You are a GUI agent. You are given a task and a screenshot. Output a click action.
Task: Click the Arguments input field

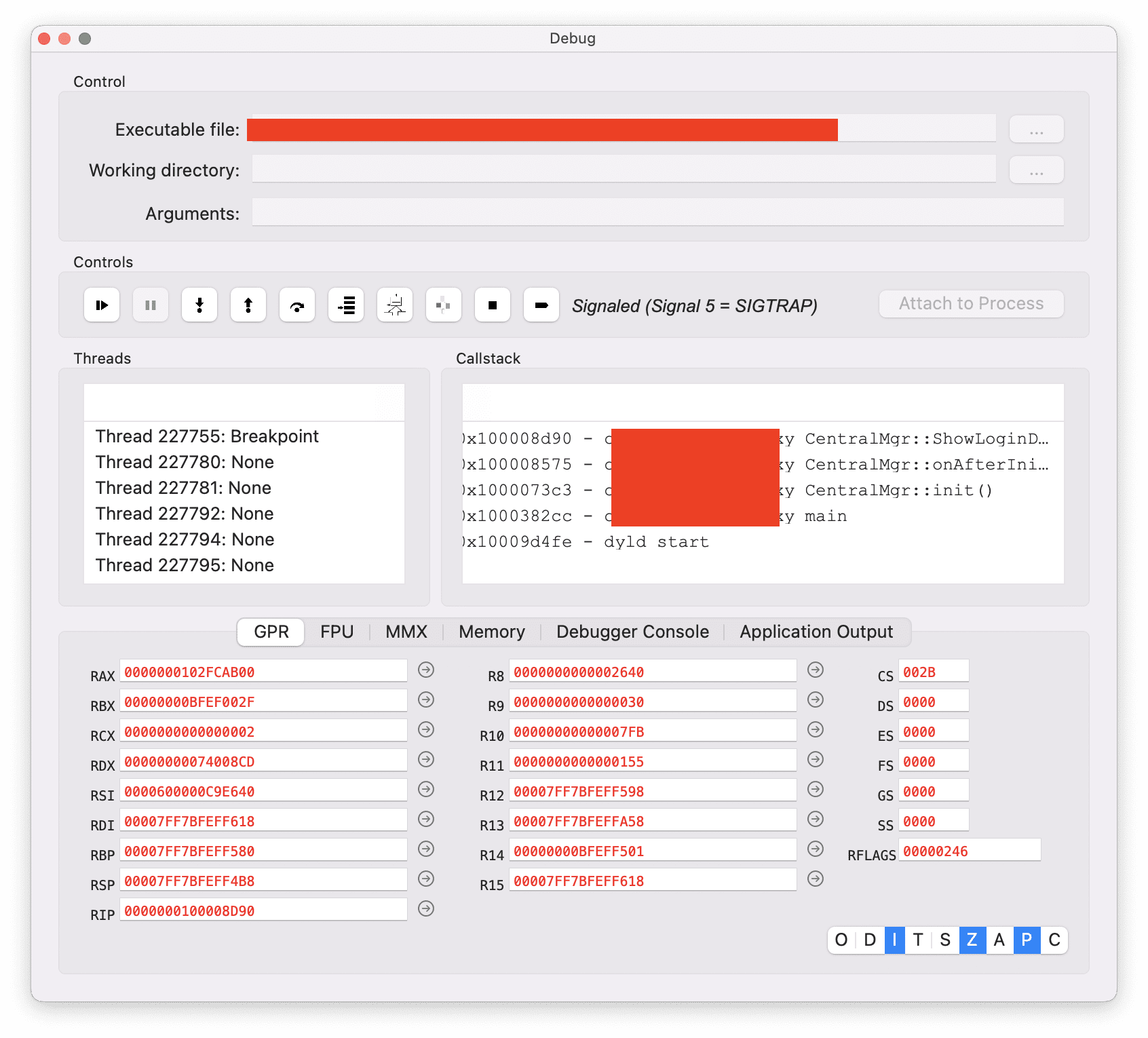point(657,212)
